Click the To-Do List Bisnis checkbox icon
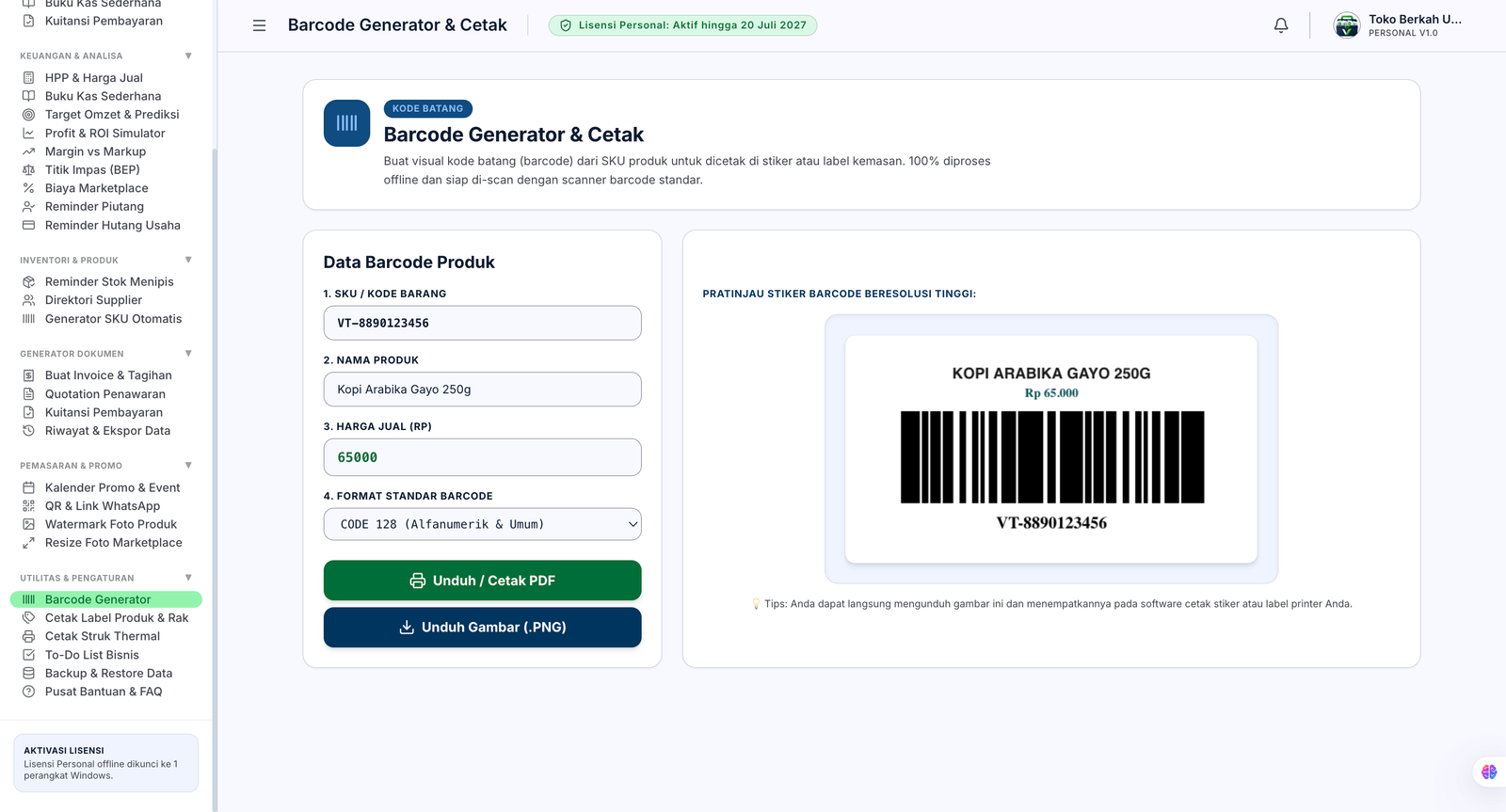The height and width of the screenshot is (812, 1506). pyautogui.click(x=28, y=655)
